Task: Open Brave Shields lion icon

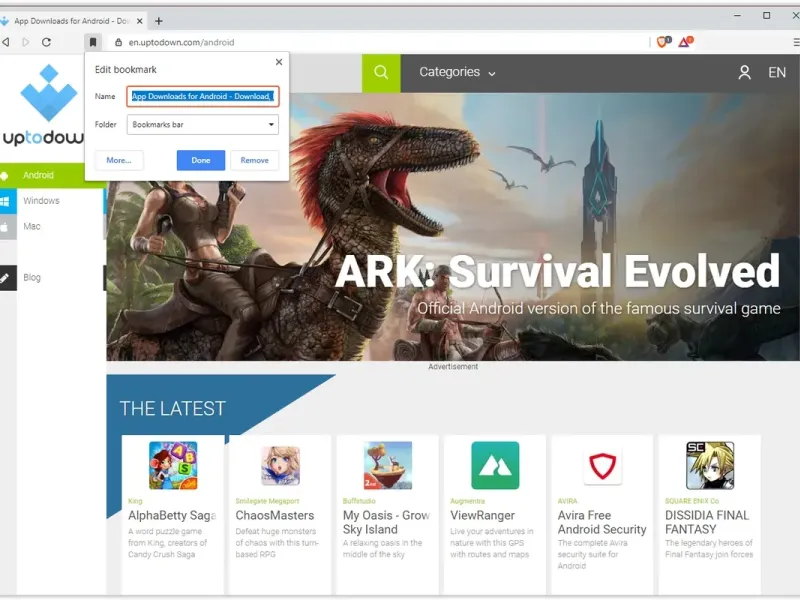Action: 663,42
